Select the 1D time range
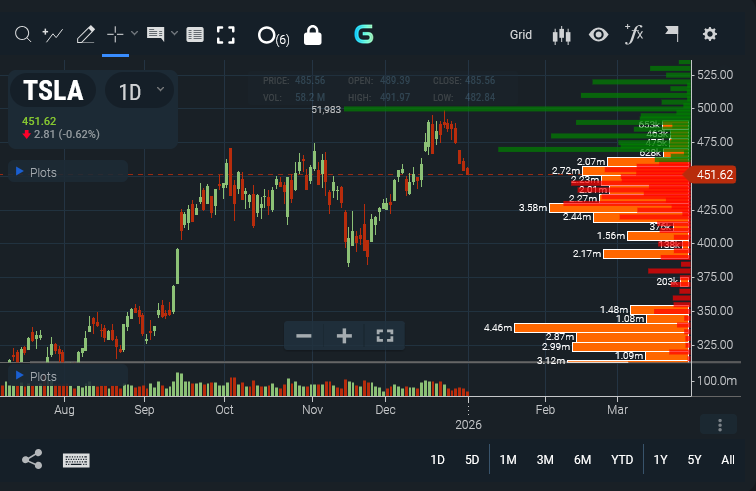This screenshot has height=491, width=756. [x=437, y=460]
